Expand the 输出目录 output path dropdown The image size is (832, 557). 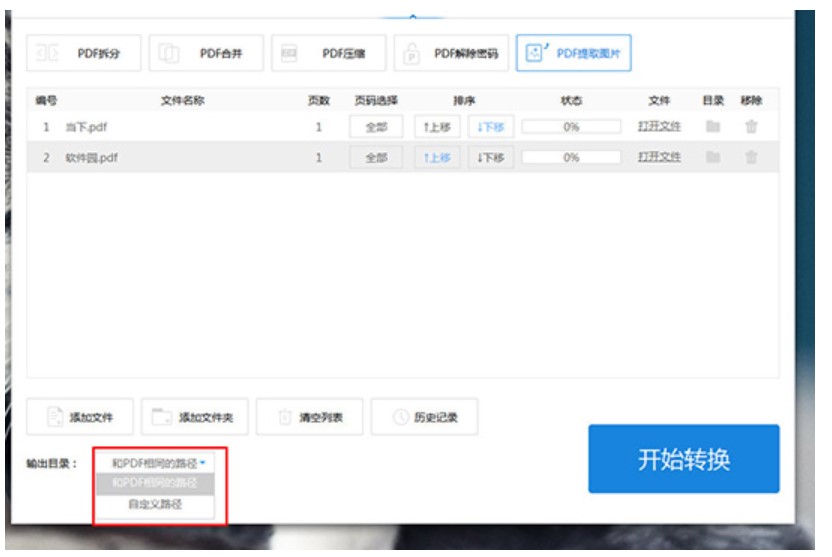point(158,463)
